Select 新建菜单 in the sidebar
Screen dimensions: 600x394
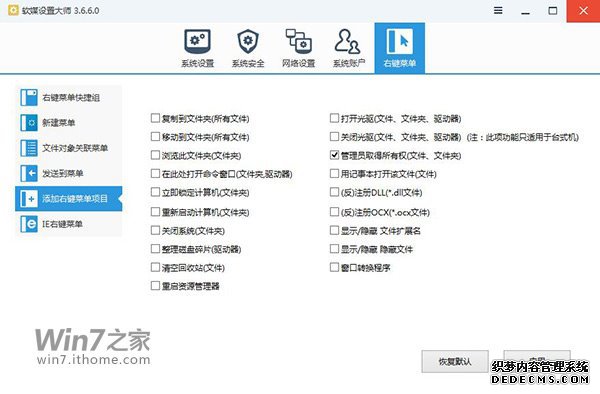click(x=68, y=123)
